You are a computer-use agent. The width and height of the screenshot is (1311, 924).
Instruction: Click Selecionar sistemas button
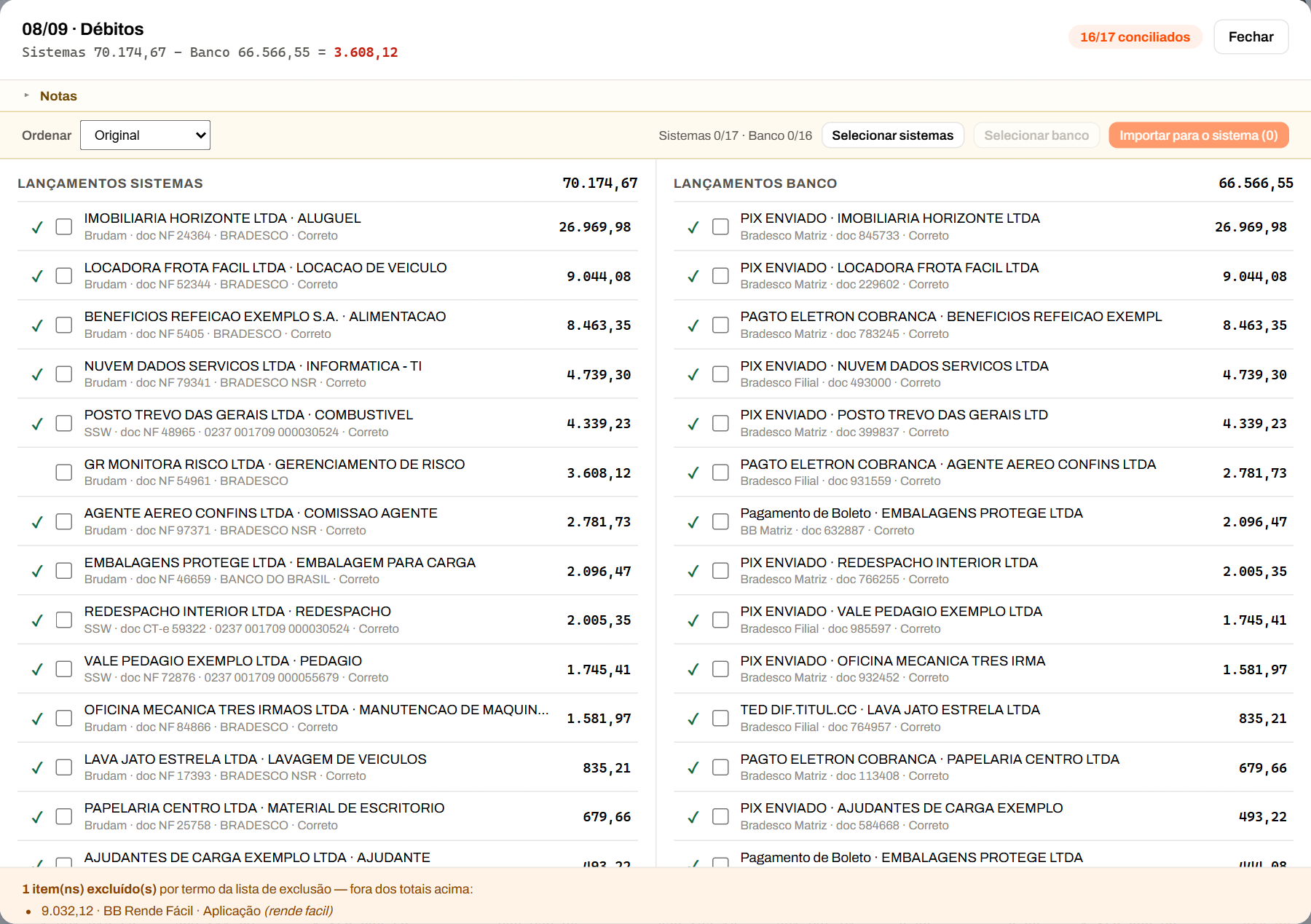892,135
